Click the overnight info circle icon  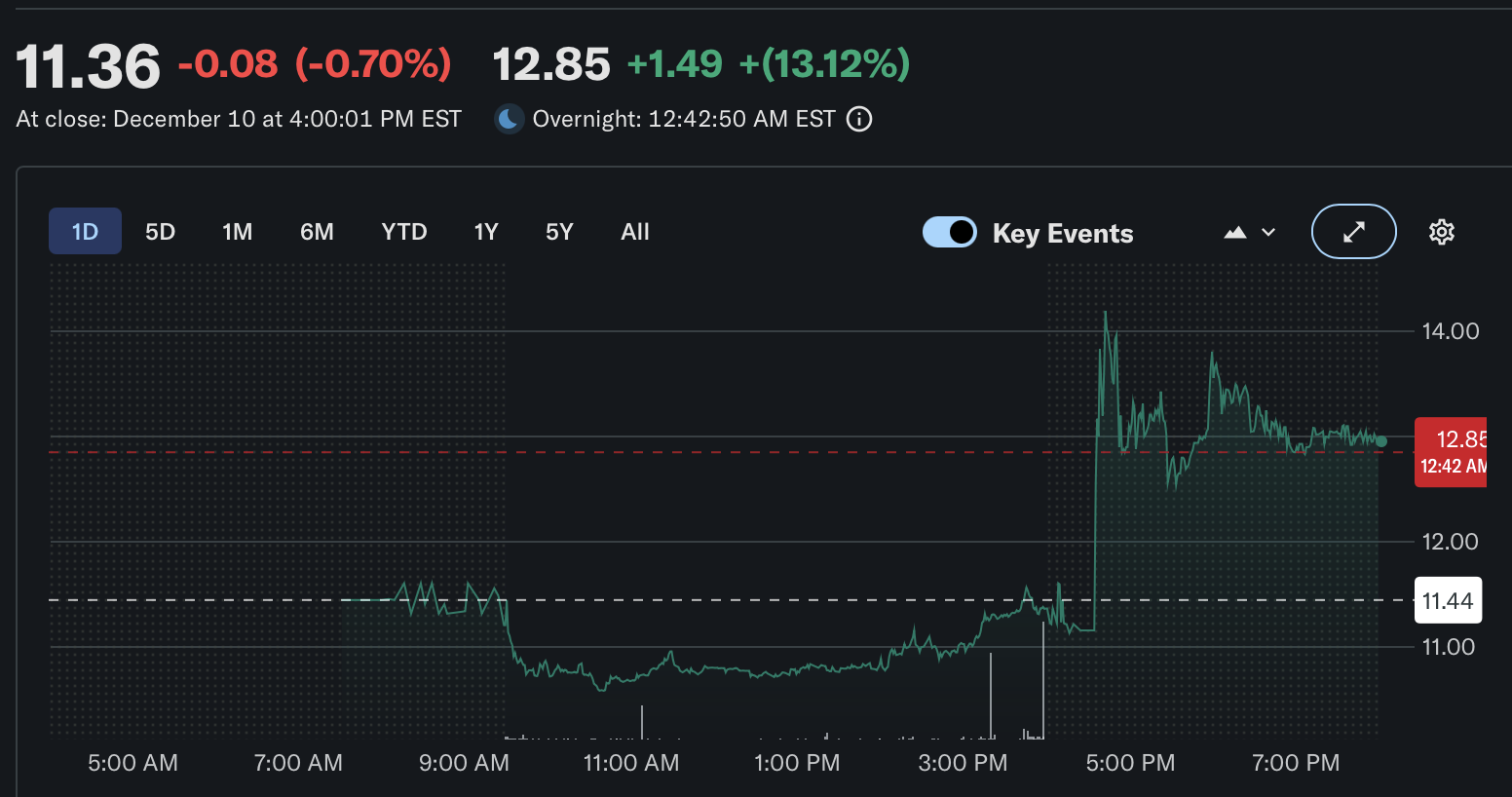859,119
